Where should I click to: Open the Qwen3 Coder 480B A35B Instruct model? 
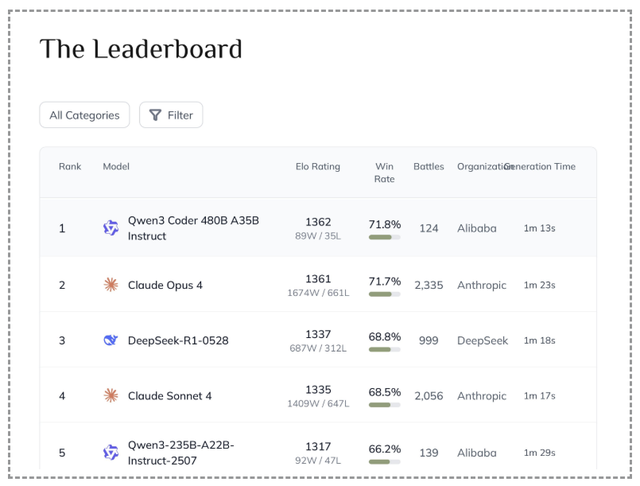(193, 228)
